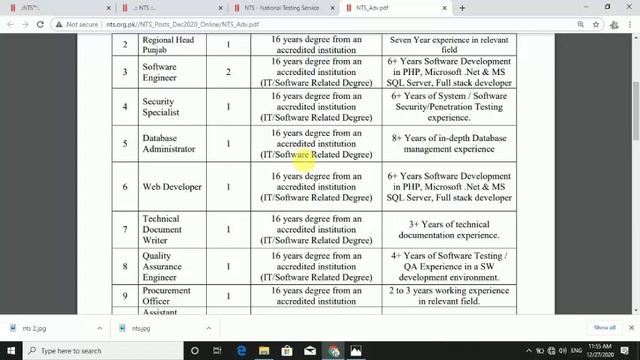This screenshot has width=640, height=360.
Task: Click the Technical Document Writer cell
Action: click(x=172, y=229)
